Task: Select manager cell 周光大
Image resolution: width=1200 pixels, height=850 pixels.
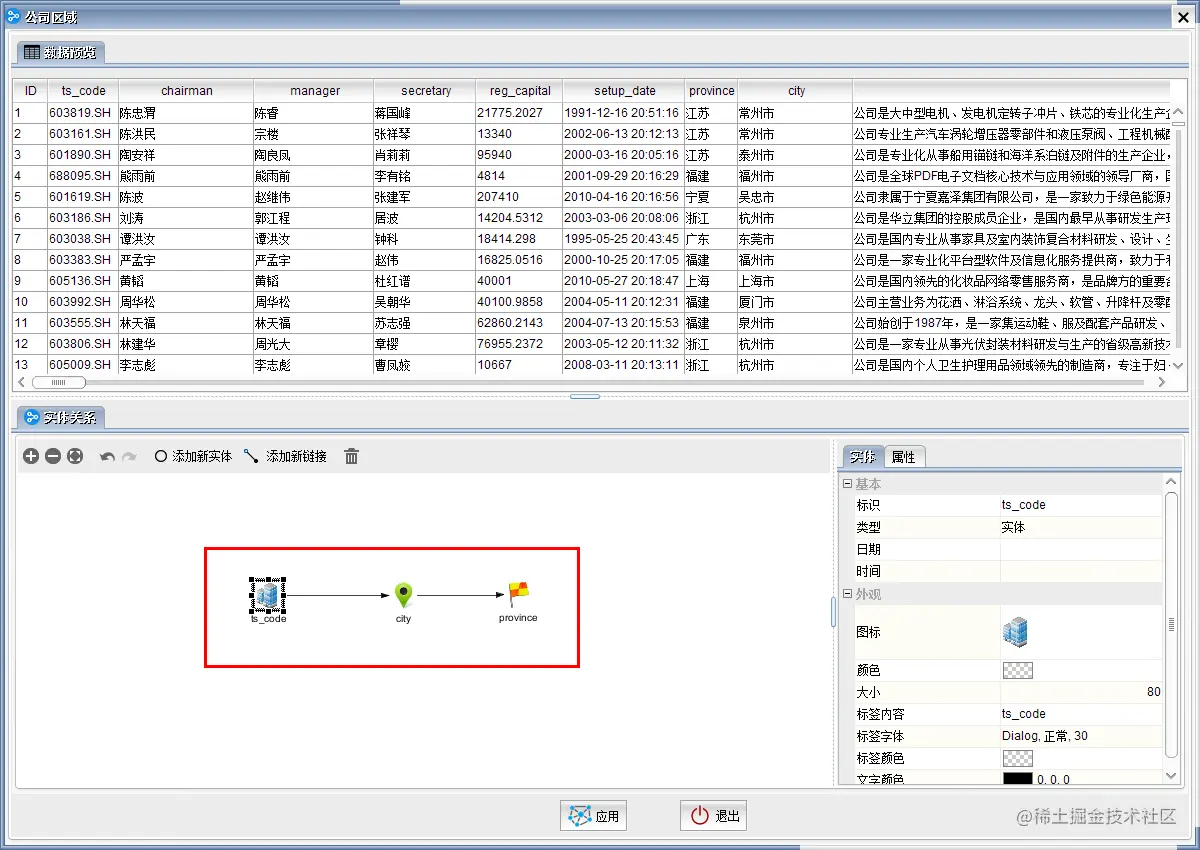Action: click(x=314, y=344)
